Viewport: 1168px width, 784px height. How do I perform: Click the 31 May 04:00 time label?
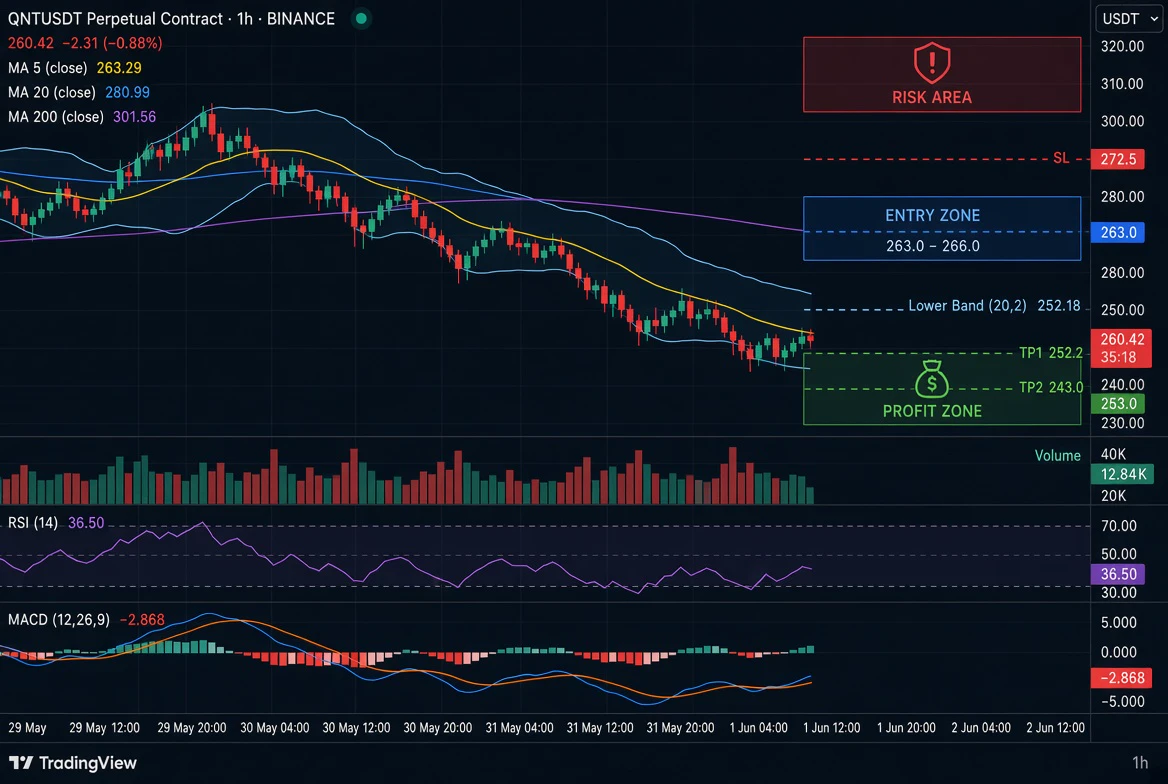[x=519, y=727]
